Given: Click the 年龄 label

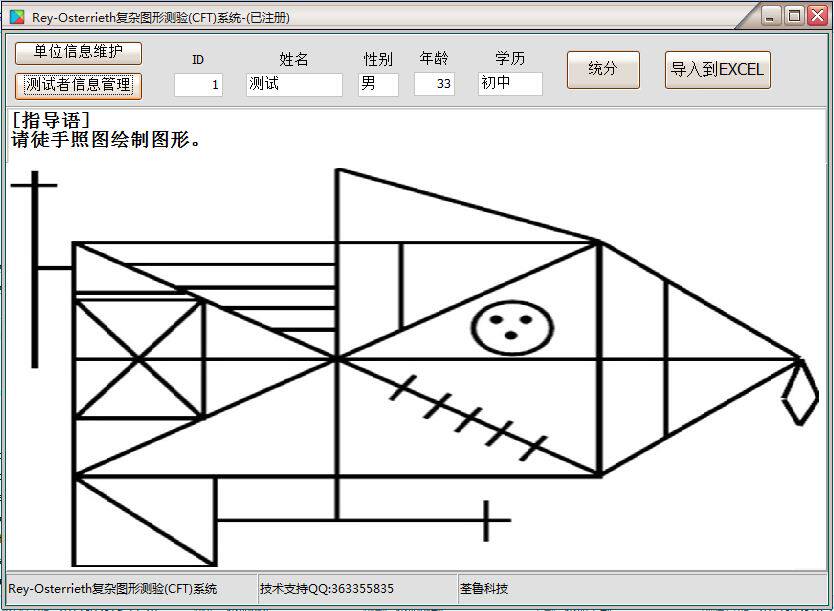Looking at the screenshot, I should click(x=434, y=58).
